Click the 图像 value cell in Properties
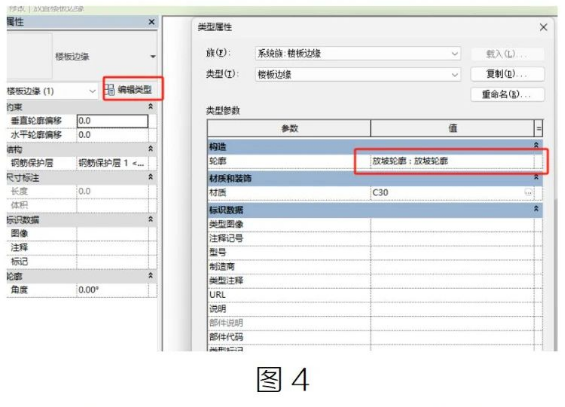 coord(112,233)
